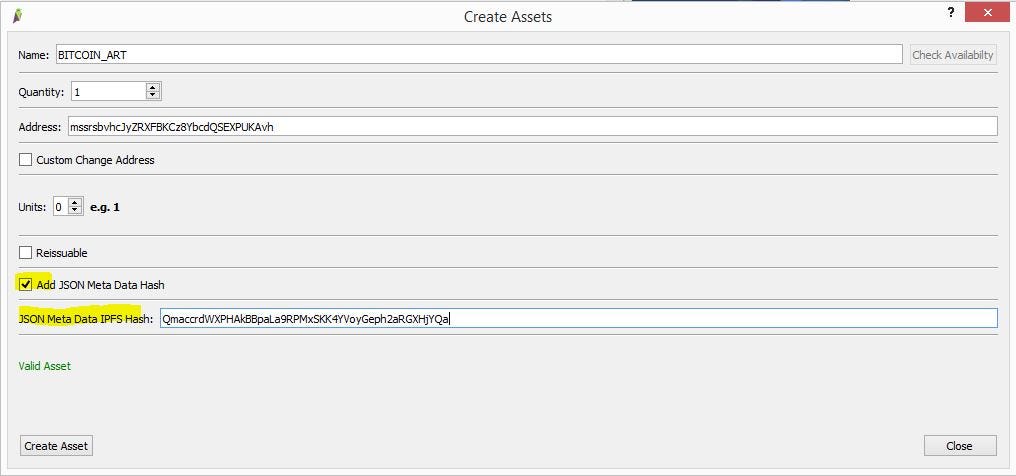The width and height of the screenshot is (1016, 476).
Task: Uncheck Add JSON Meta Data Hash
Action: point(25,284)
